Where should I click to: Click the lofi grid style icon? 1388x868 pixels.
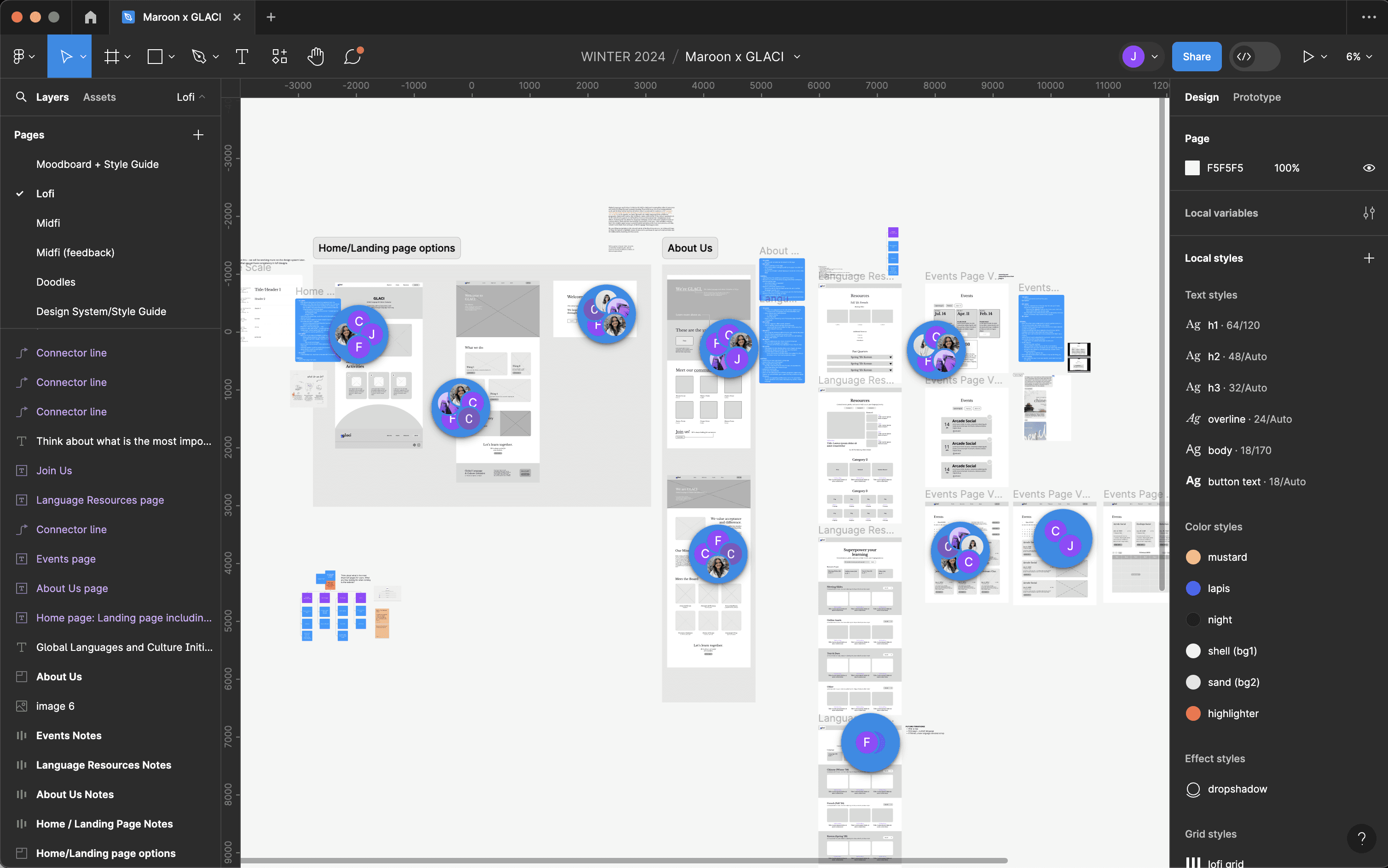point(1193,863)
